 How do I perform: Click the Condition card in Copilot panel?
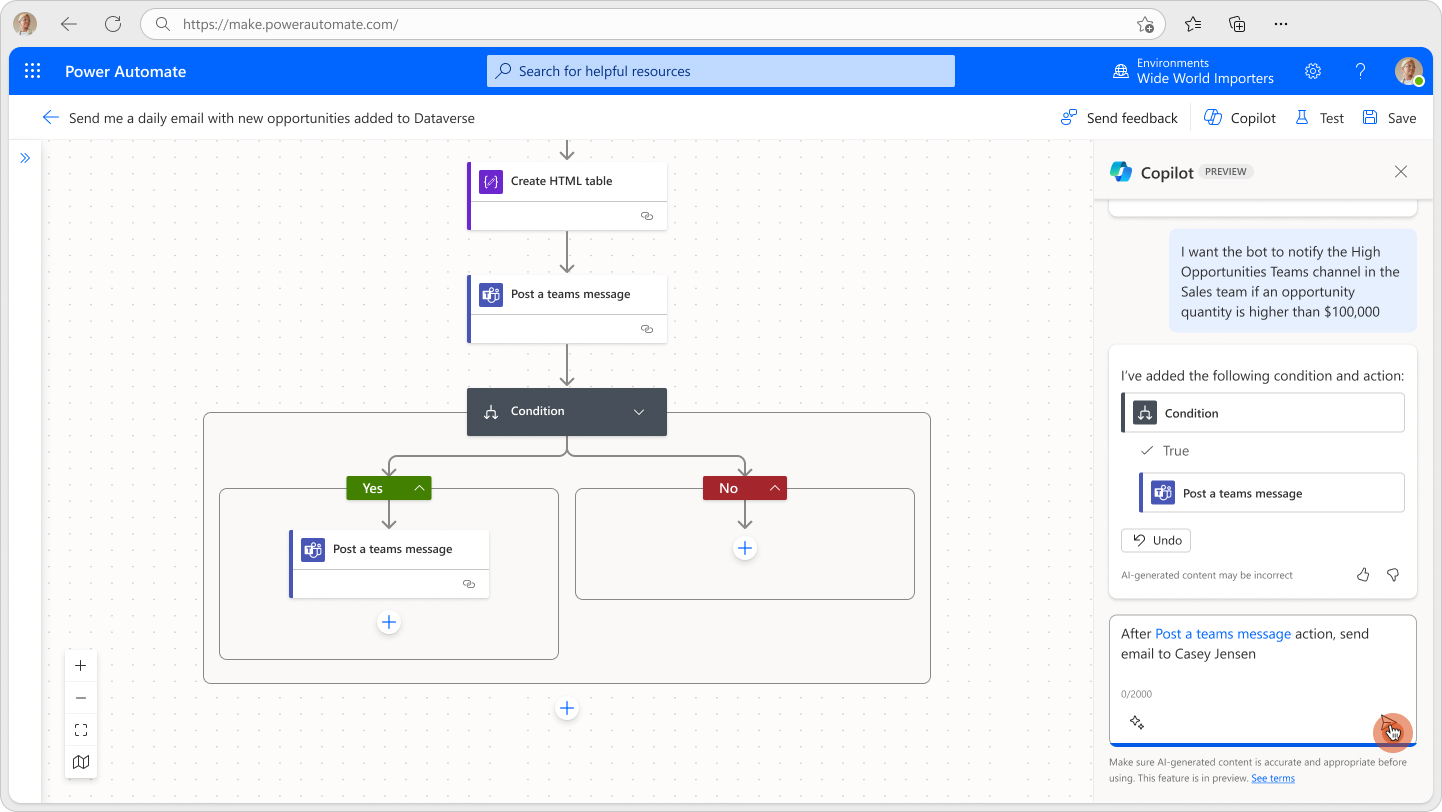[1263, 413]
